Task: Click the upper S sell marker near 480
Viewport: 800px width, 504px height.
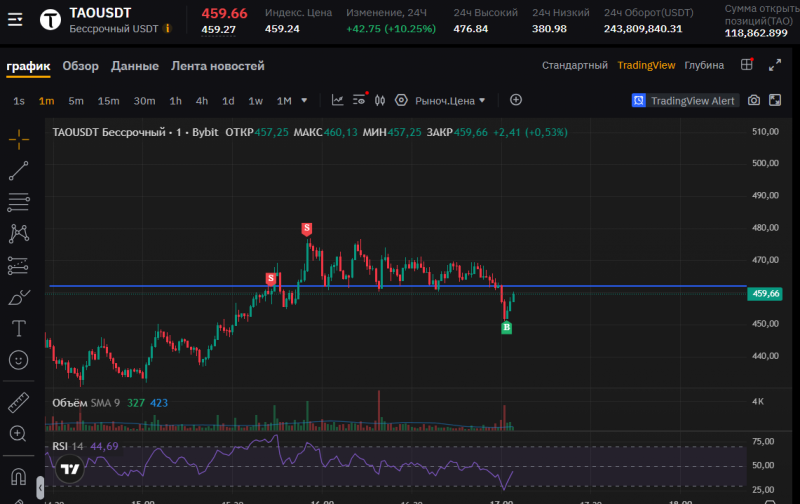Action: click(307, 229)
